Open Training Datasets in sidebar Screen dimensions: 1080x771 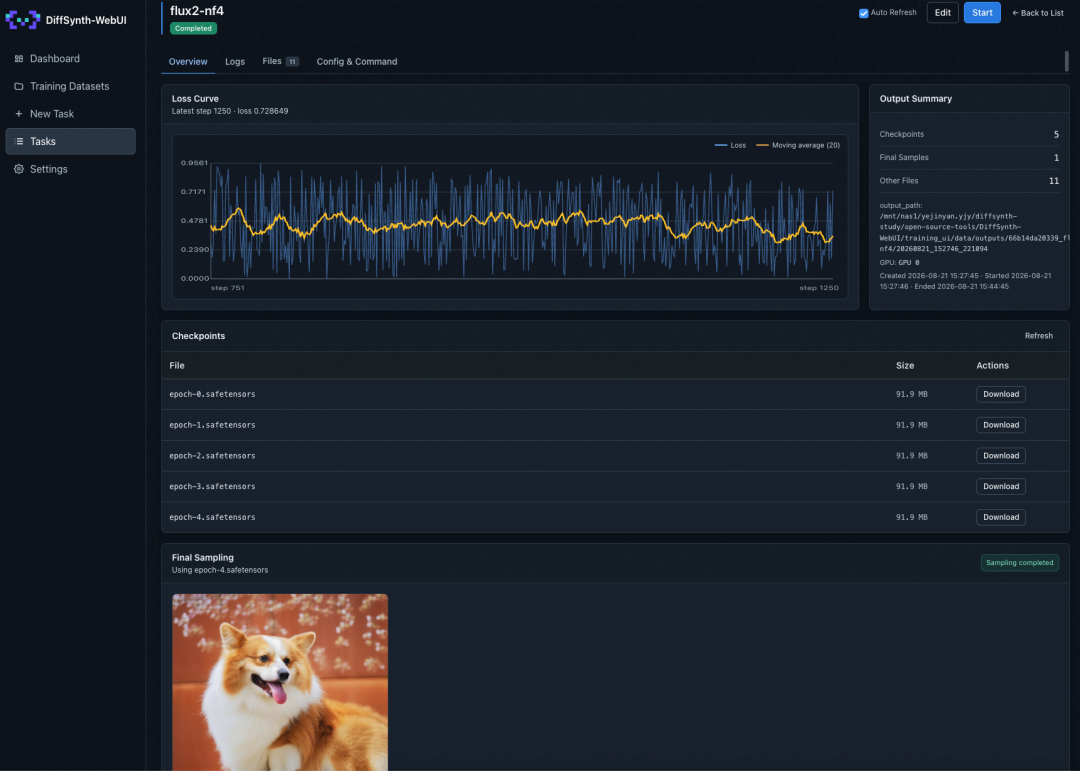point(70,86)
